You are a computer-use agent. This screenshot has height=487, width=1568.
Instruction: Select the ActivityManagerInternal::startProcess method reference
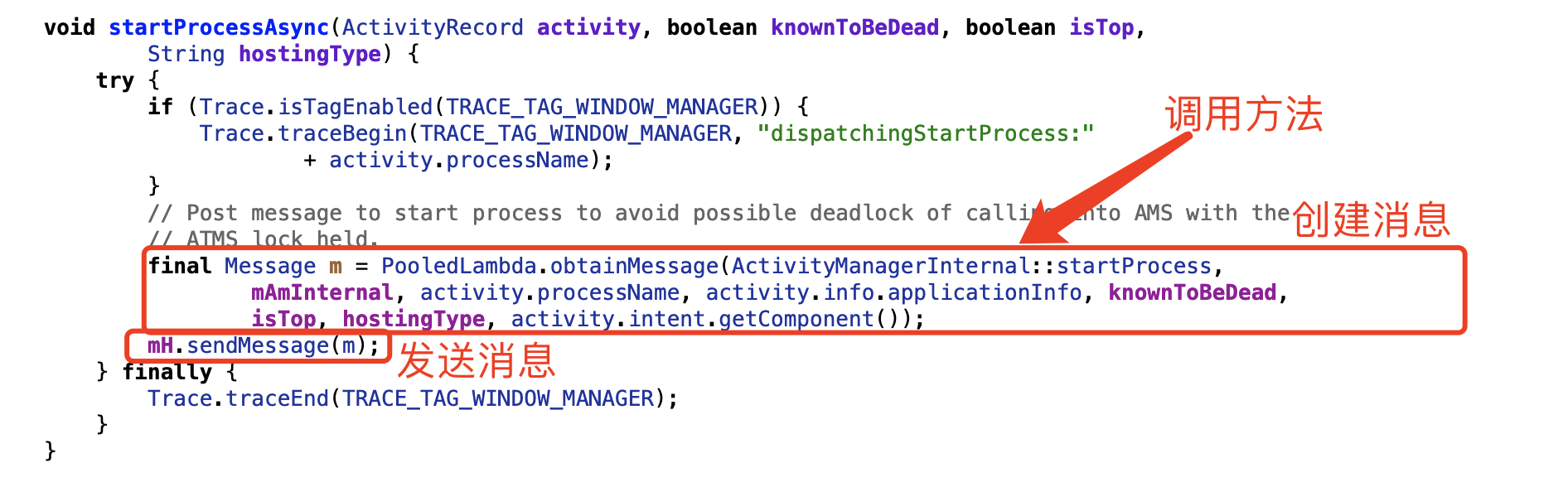coord(970,266)
